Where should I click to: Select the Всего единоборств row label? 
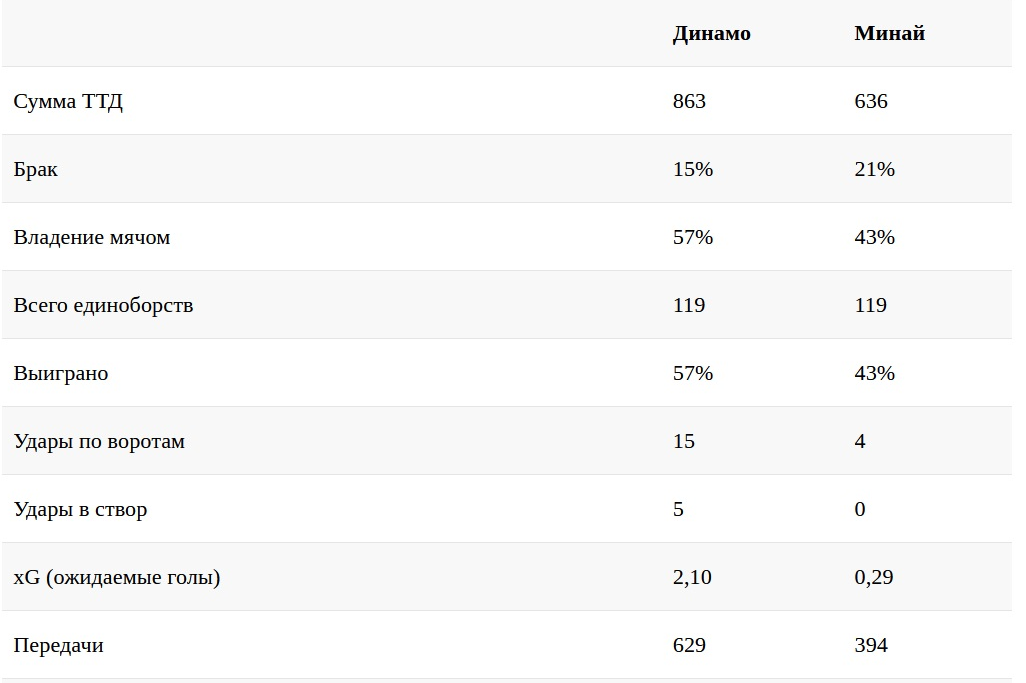(x=103, y=305)
